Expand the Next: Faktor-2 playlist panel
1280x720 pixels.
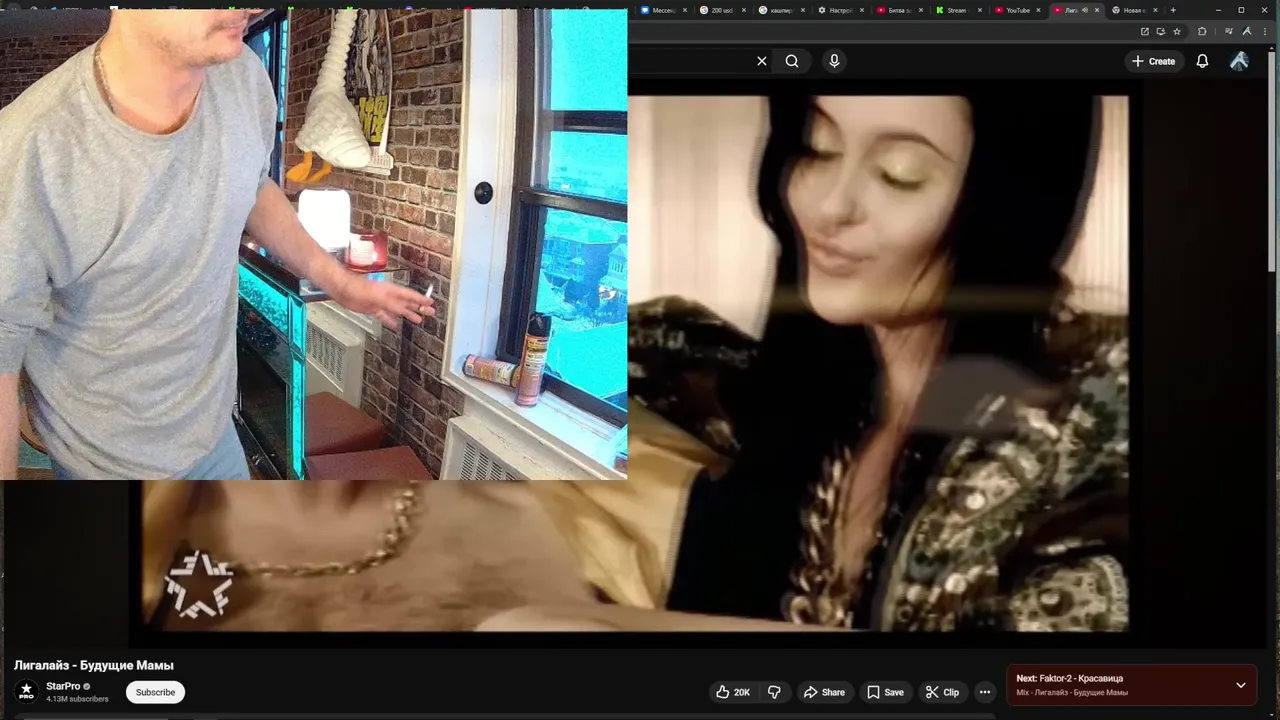(x=1241, y=685)
